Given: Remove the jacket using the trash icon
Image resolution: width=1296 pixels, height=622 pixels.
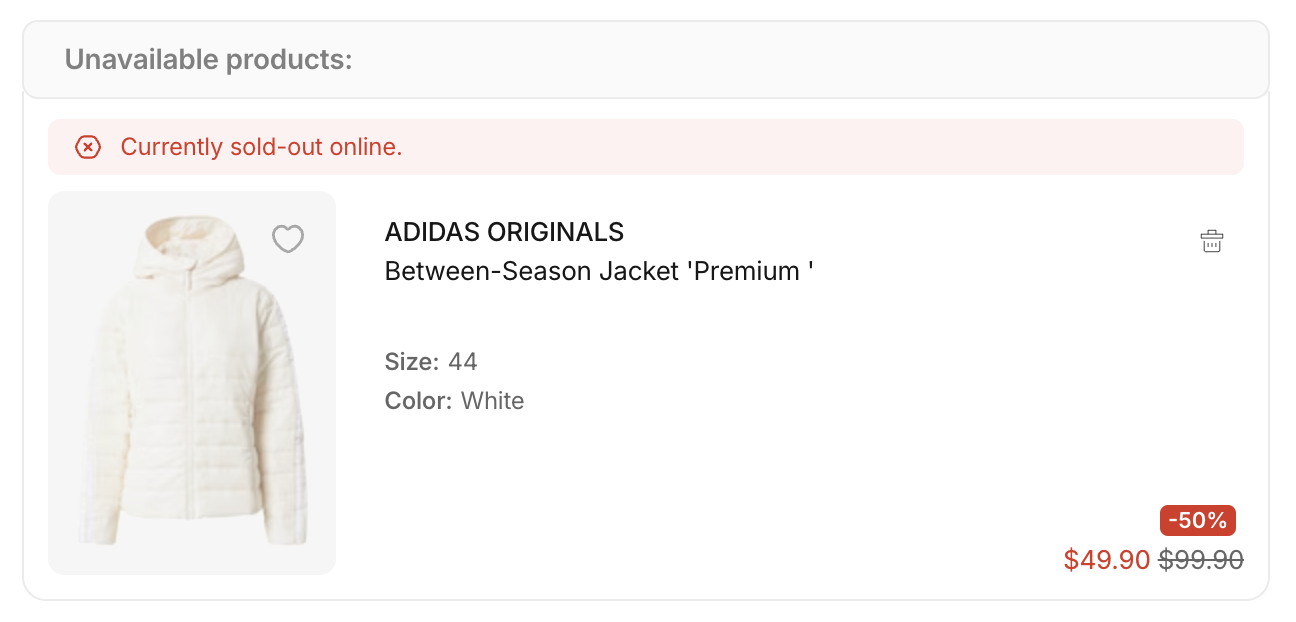Looking at the screenshot, I should point(1211,241).
